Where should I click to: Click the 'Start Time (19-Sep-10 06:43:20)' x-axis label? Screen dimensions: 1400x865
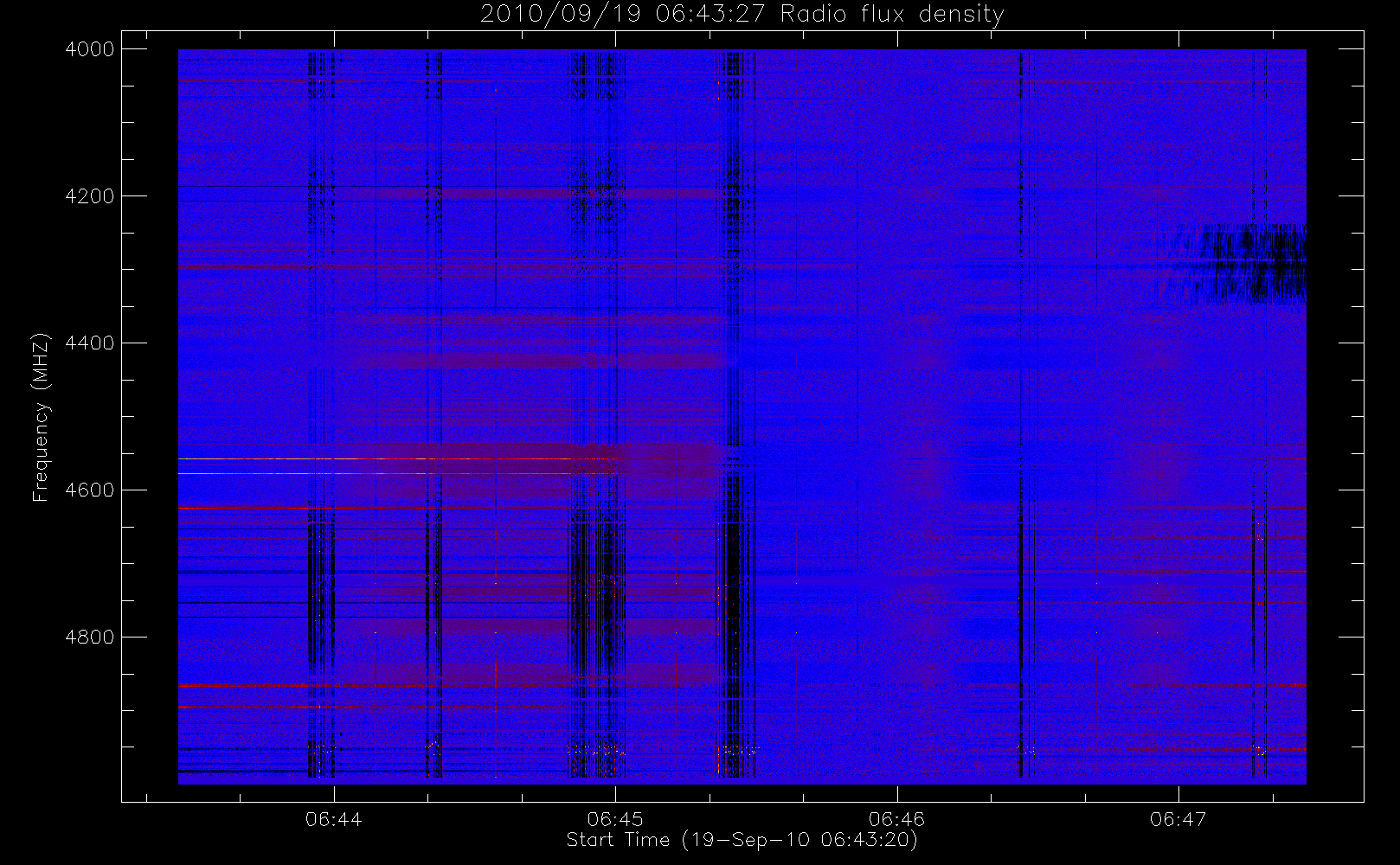tap(742, 840)
